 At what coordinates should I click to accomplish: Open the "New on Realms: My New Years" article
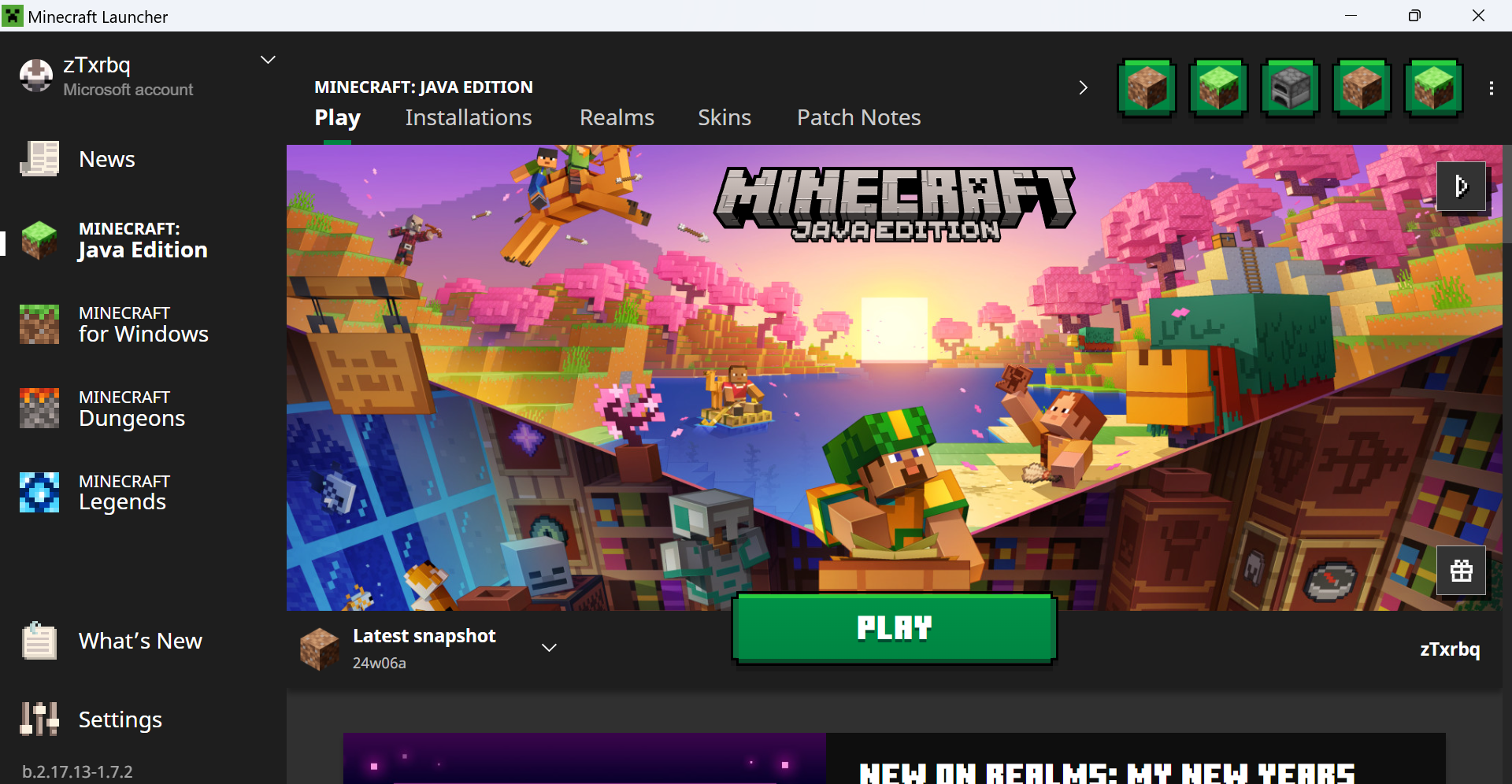(x=894, y=759)
